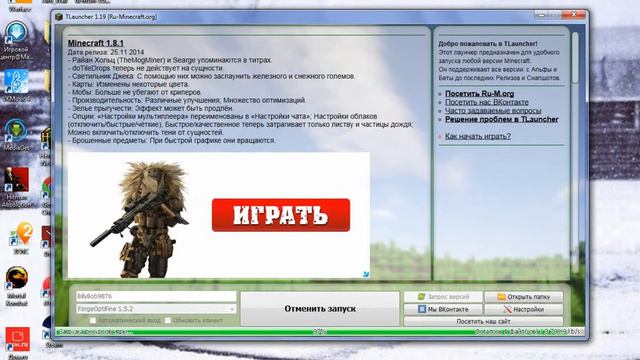The image size is (640, 360).
Task: Click the red ИГРАТЬ banner button
Action: click(x=281, y=215)
